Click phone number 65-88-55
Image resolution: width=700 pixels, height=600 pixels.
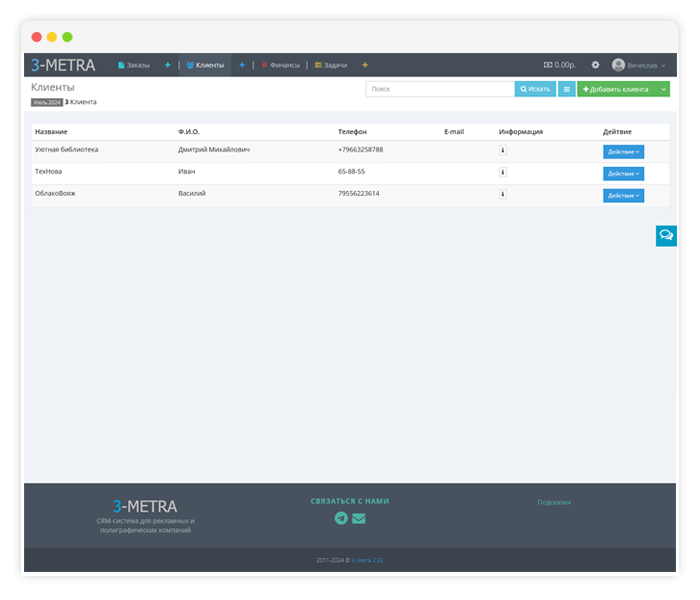[351, 171]
